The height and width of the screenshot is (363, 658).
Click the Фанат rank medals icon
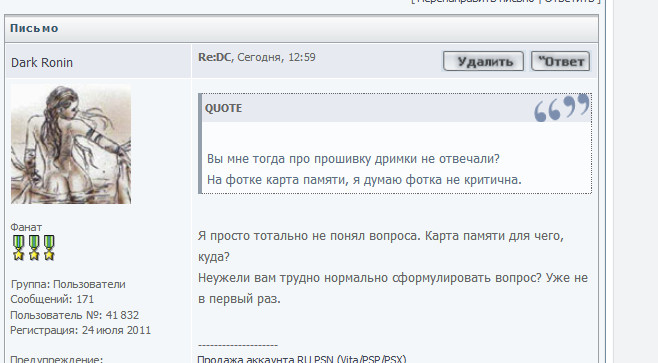click(x=34, y=248)
